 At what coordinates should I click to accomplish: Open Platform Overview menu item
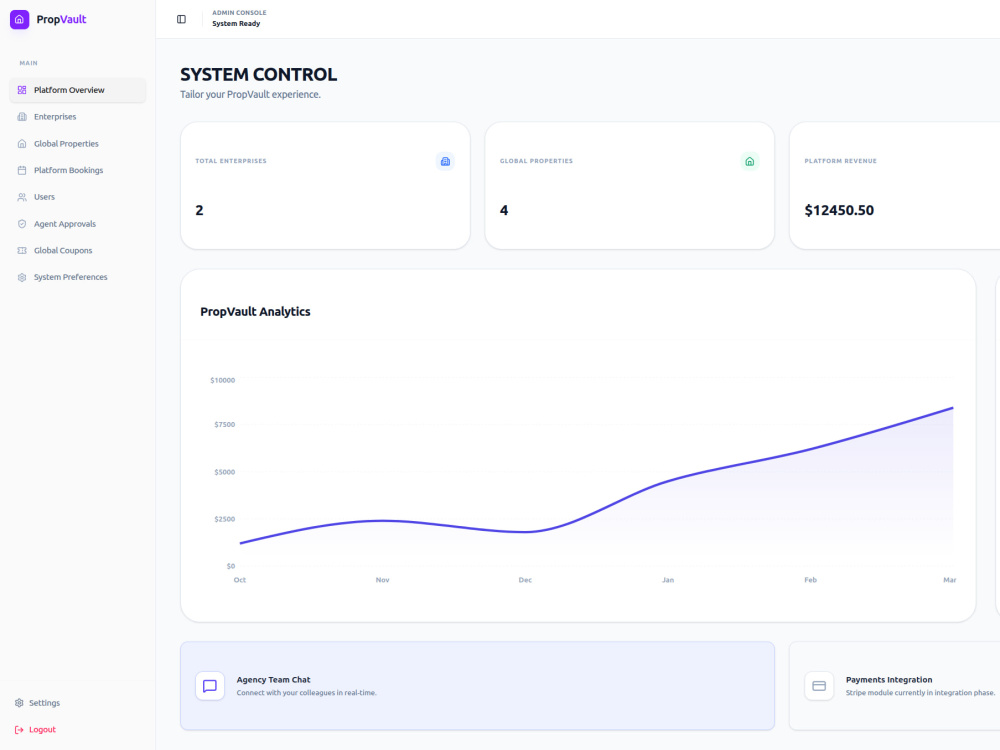pos(78,90)
